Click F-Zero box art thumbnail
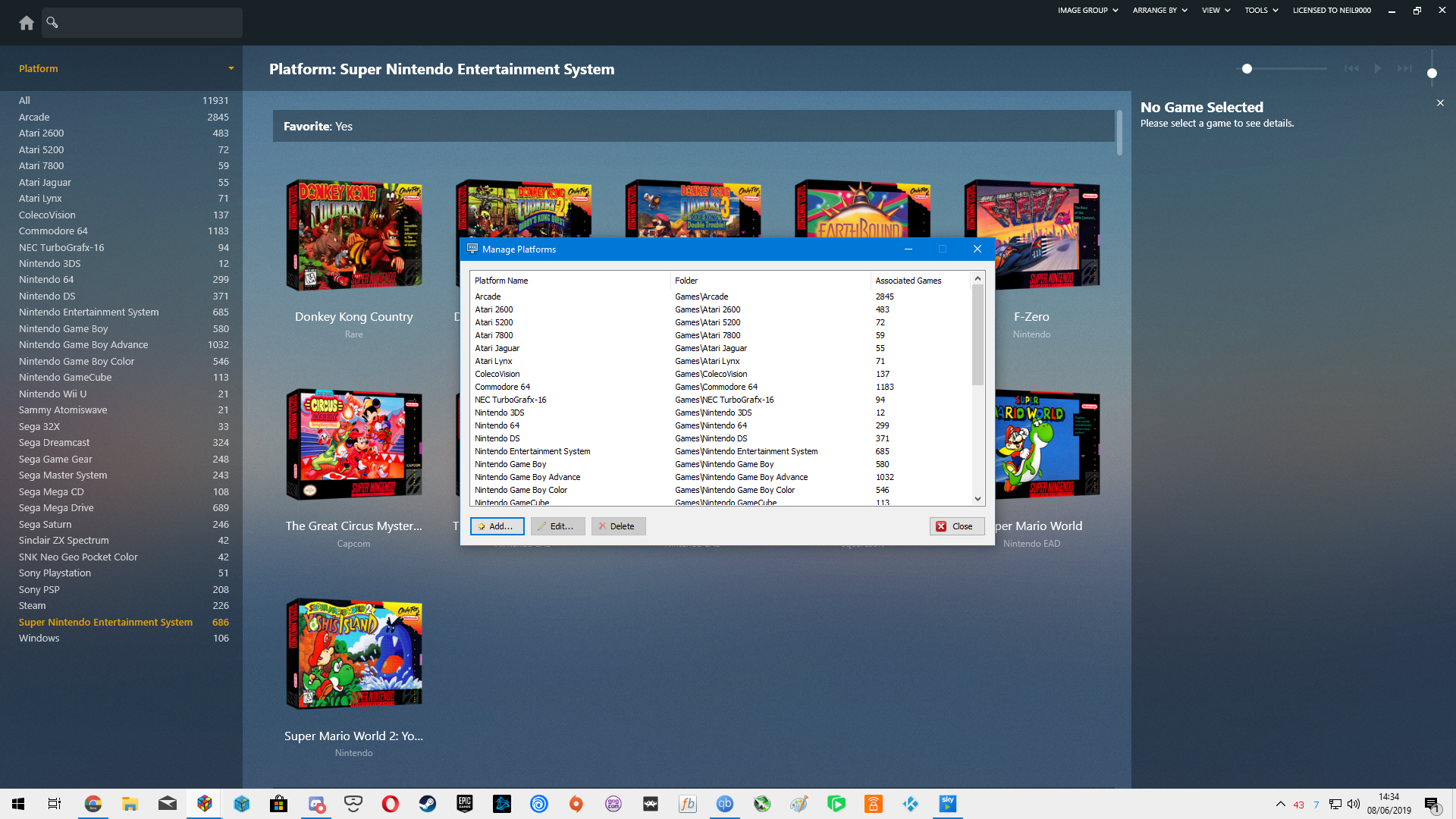Screen dimensions: 1456x819 click(x=1032, y=236)
